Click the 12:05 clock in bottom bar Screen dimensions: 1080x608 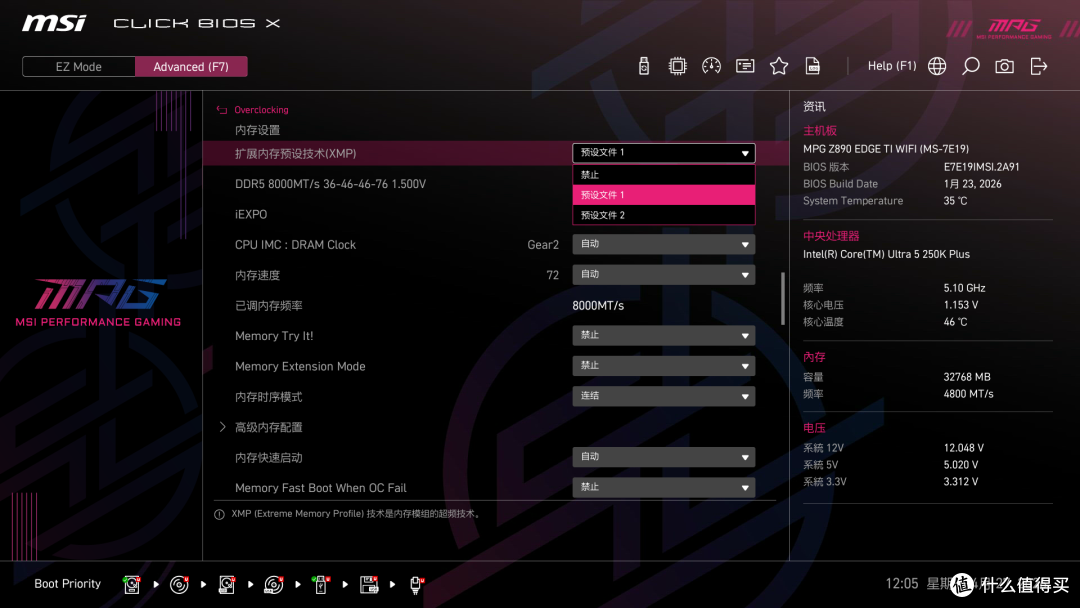click(x=902, y=584)
